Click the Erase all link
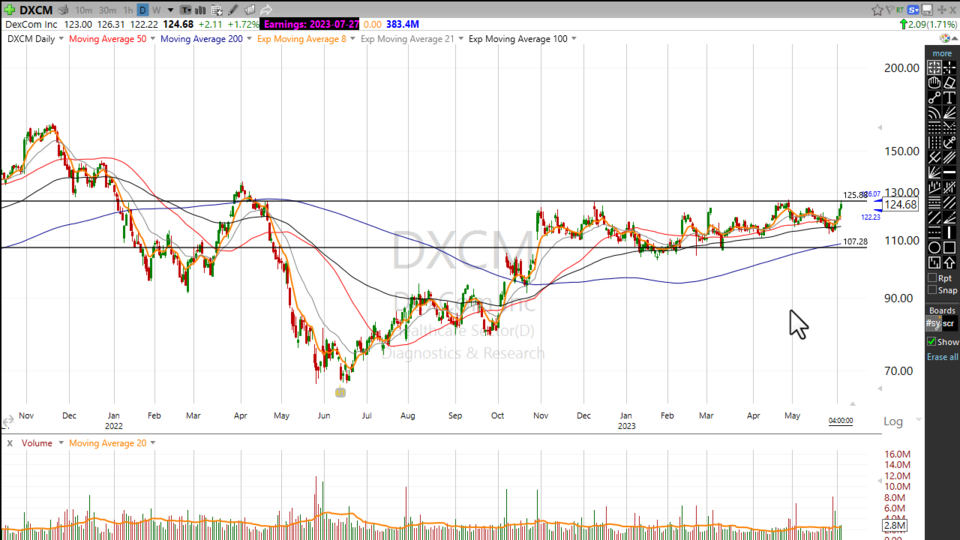 (x=942, y=357)
